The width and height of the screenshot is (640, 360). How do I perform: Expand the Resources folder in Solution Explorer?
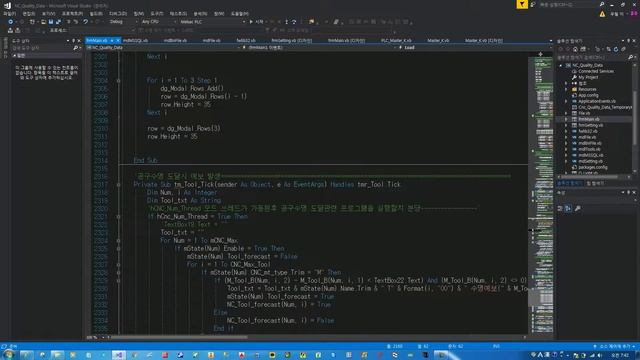pos(566,89)
